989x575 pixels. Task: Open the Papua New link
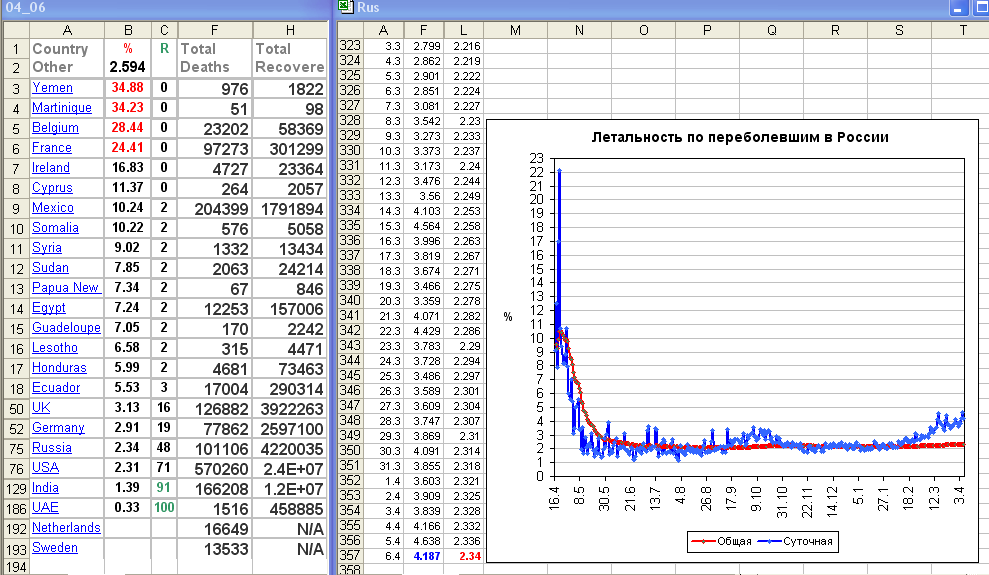point(65,288)
